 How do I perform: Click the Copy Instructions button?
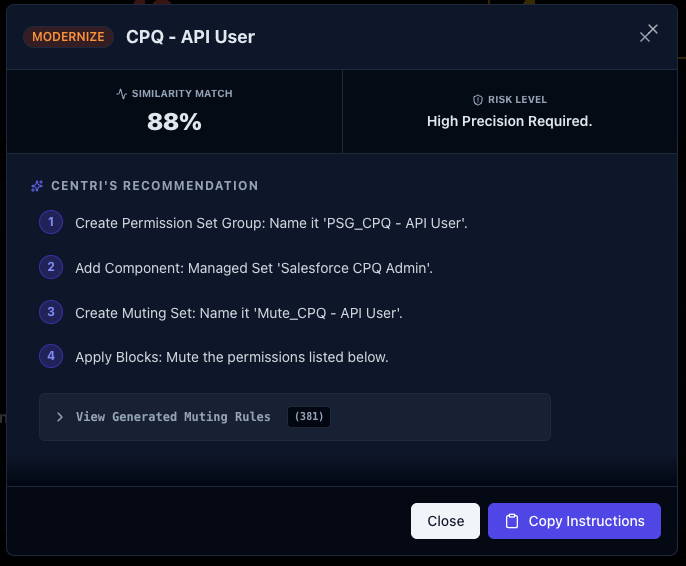[574, 521]
